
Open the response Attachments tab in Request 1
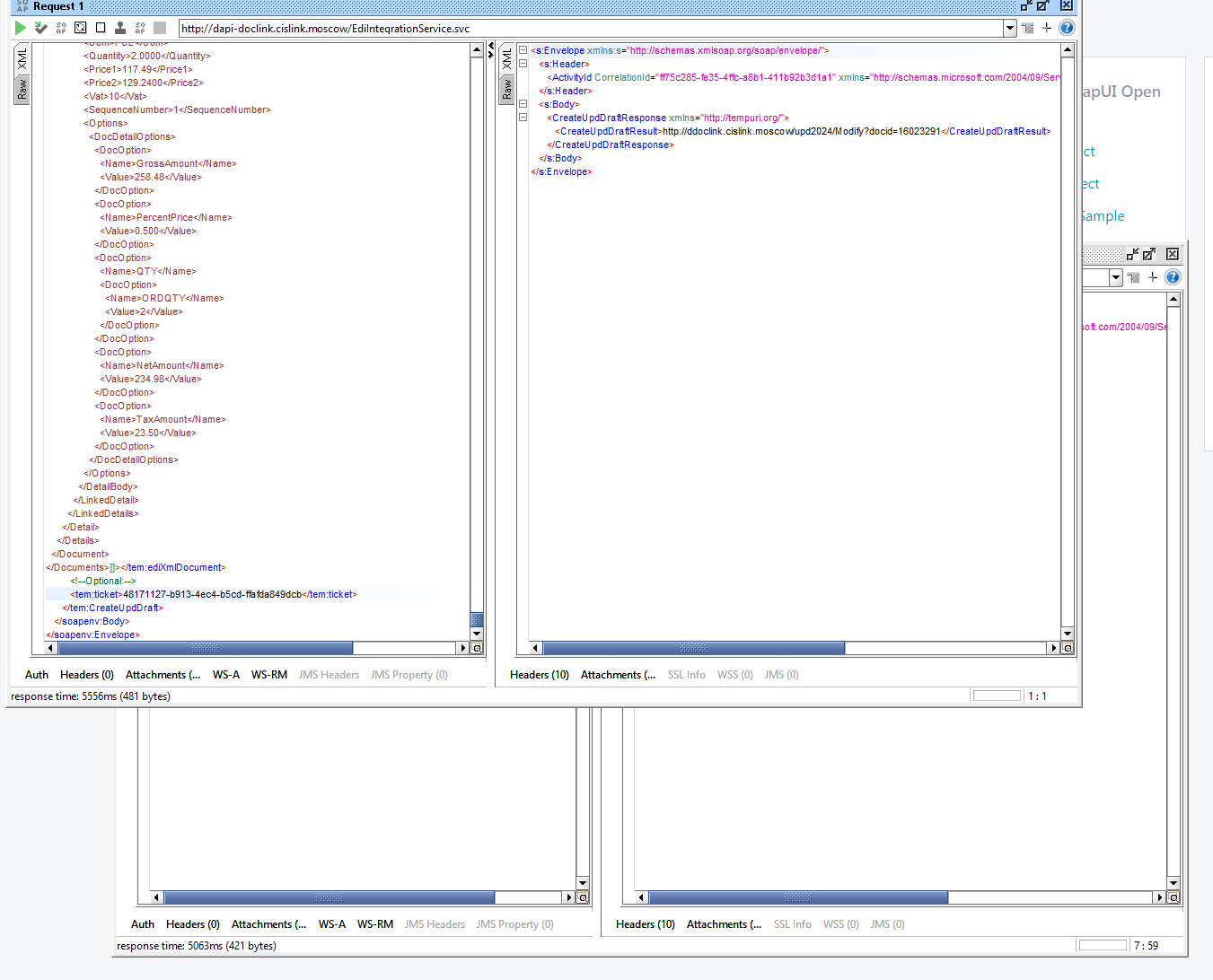(x=618, y=675)
